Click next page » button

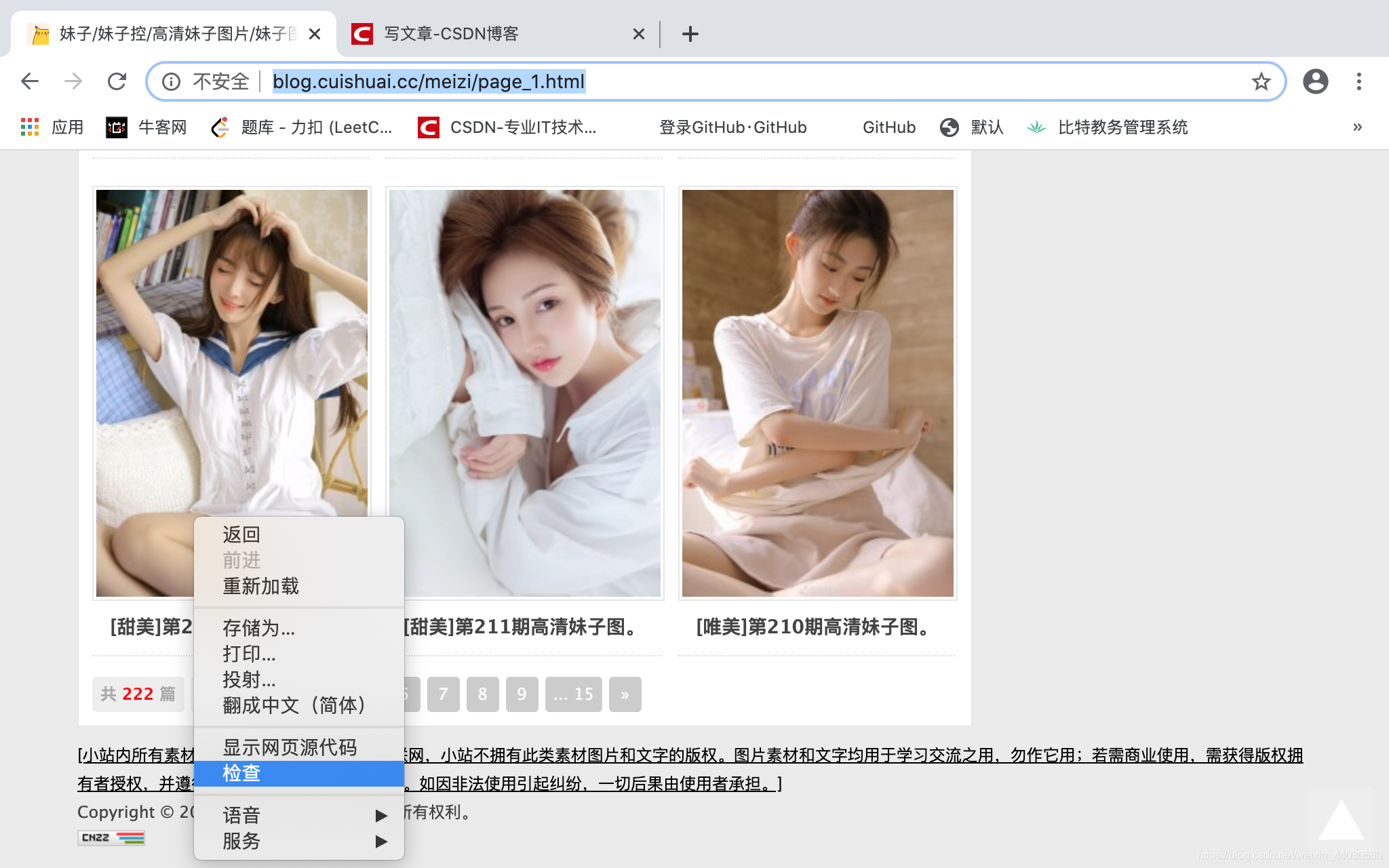(625, 694)
